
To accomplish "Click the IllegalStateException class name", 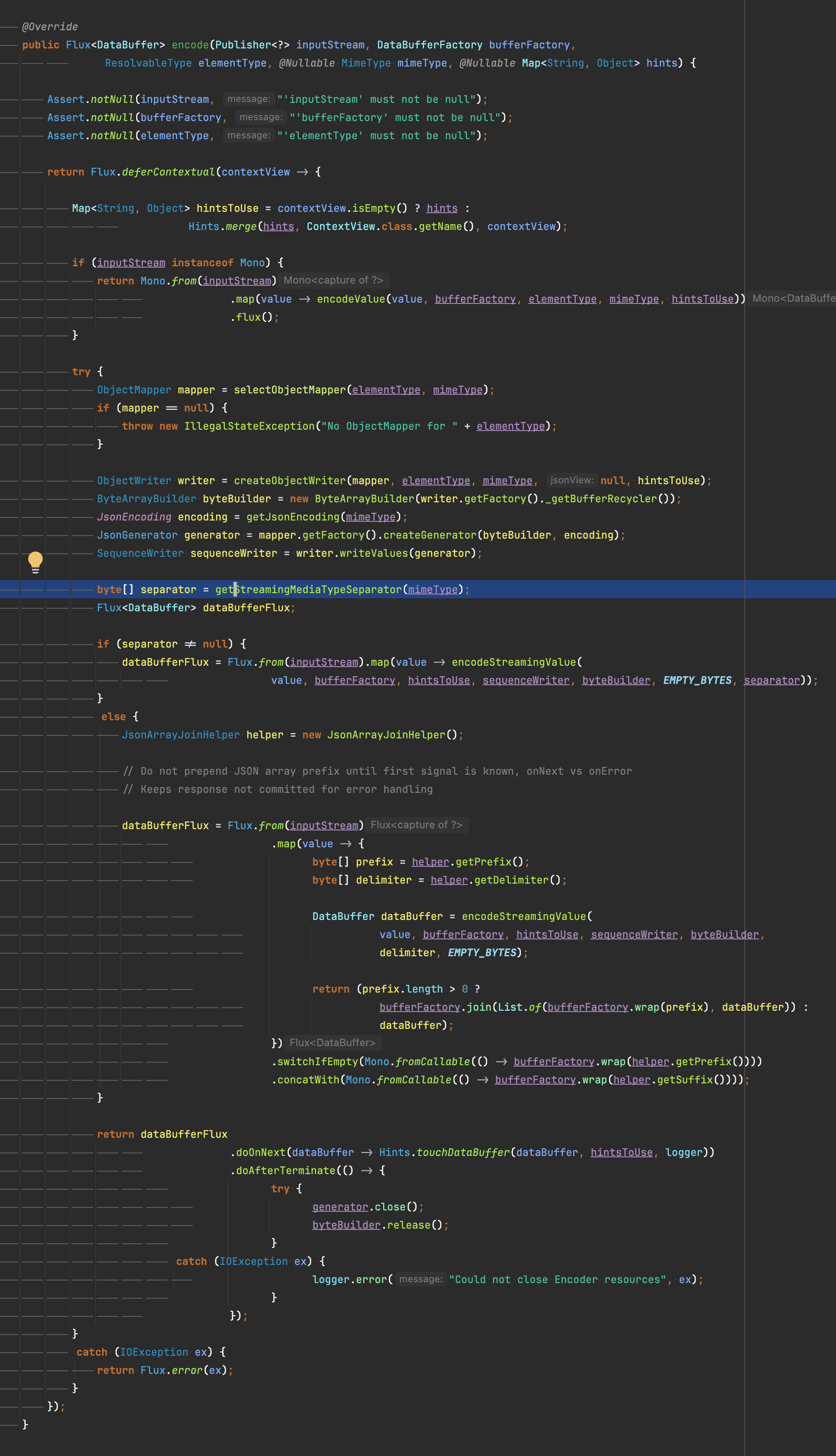I will point(249,426).
